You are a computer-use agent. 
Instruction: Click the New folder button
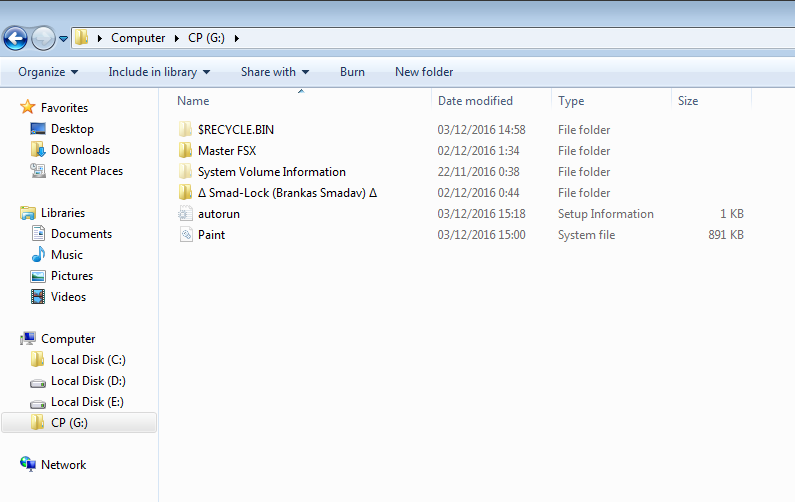(x=424, y=72)
